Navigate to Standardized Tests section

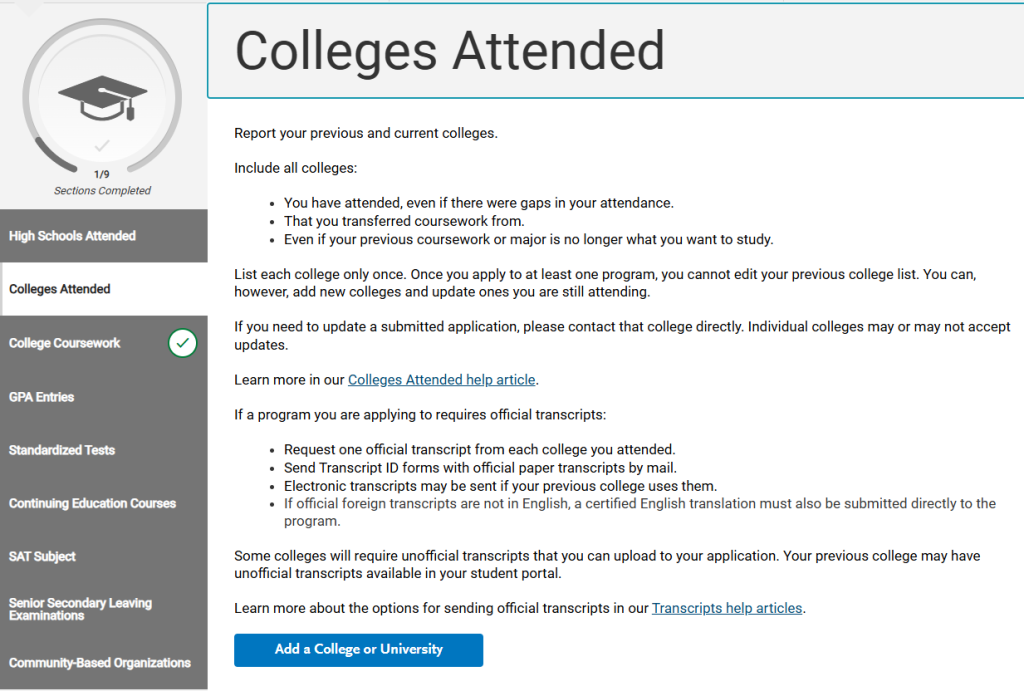(x=62, y=450)
